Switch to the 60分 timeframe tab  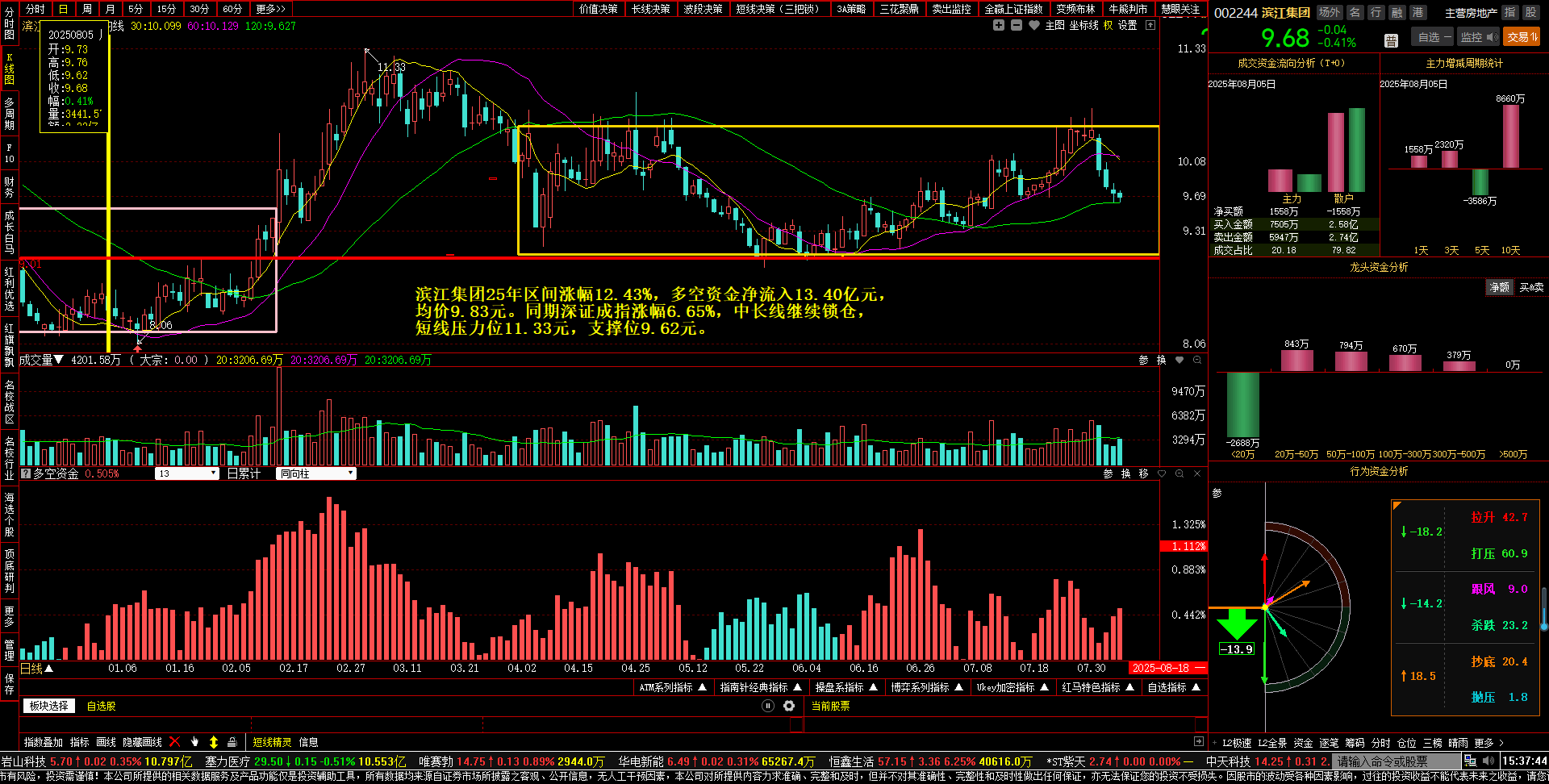[x=232, y=9]
